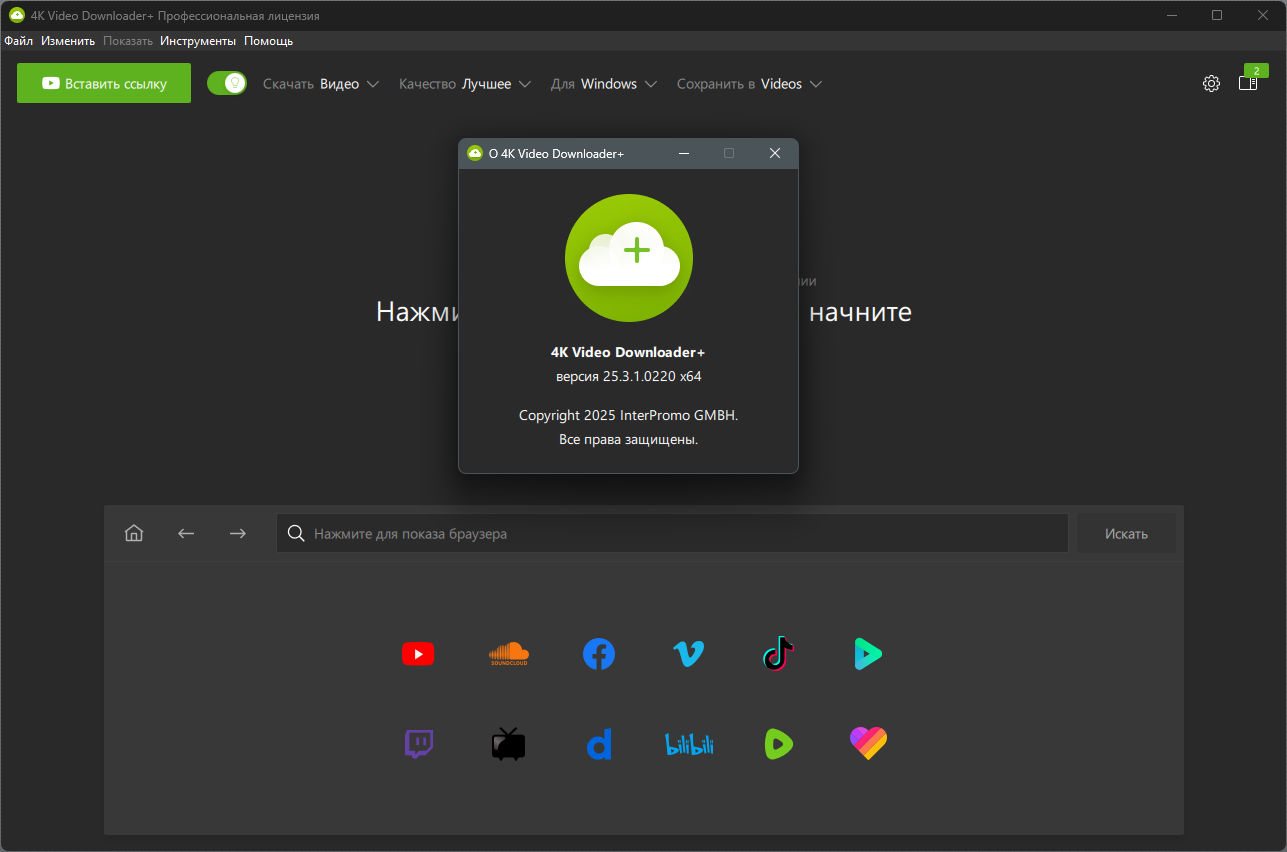
Task: Go to browser home page
Action: (134, 534)
